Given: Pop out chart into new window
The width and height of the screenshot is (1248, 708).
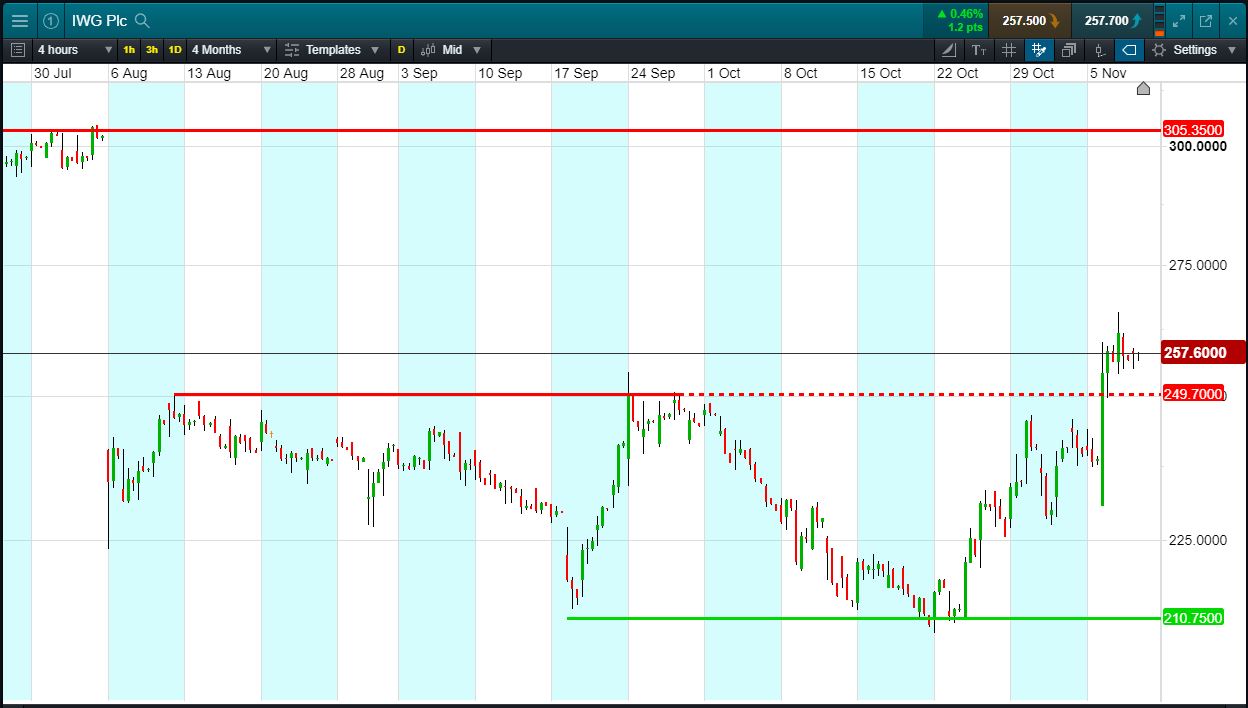Looking at the screenshot, I should (1206, 20).
